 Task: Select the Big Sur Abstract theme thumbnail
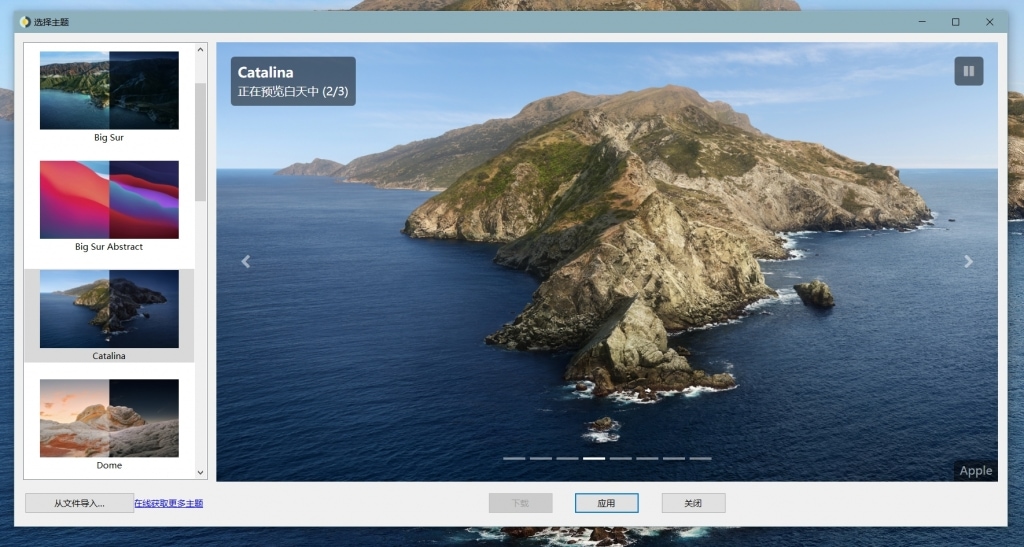tap(109, 200)
